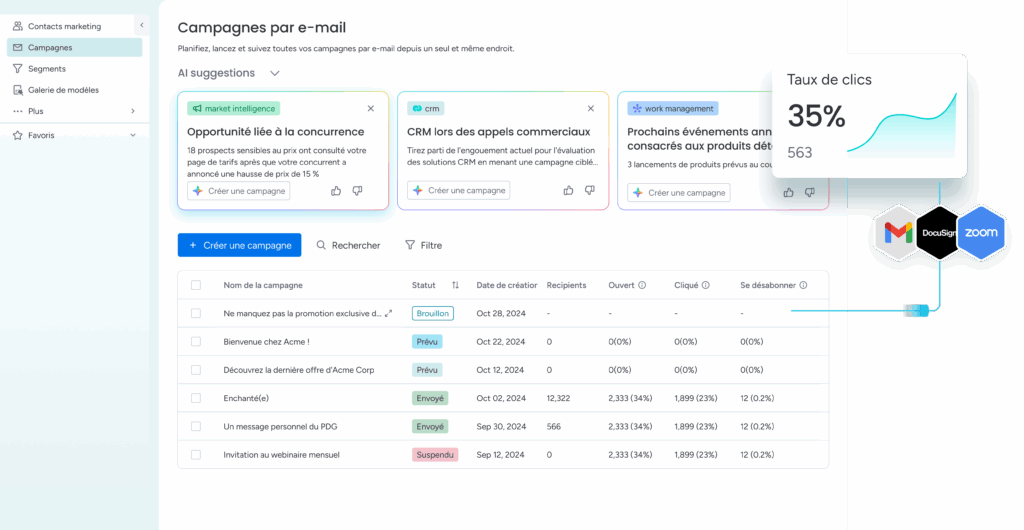This screenshot has height=530, width=1024.
Task: Open the Enchanté(e) campaign
Action: (246, 398)
